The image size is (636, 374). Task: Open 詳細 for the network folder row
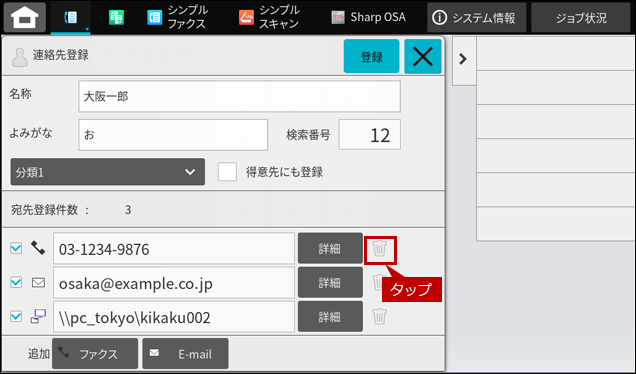(x=330, y=316)
